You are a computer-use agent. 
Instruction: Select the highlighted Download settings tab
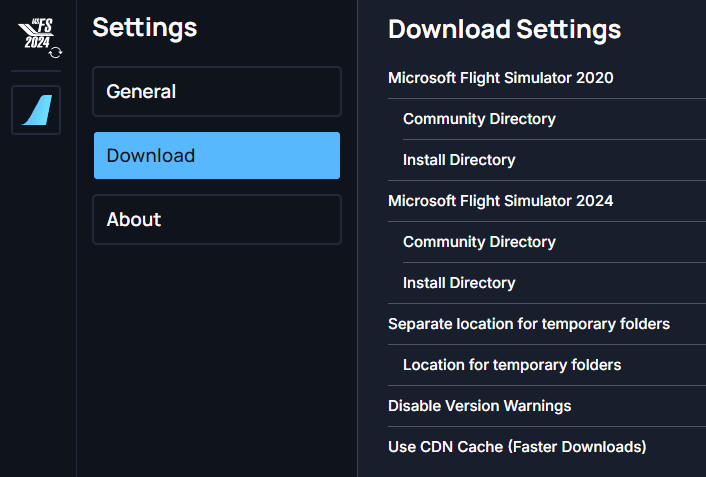click(x=217, y=156)
